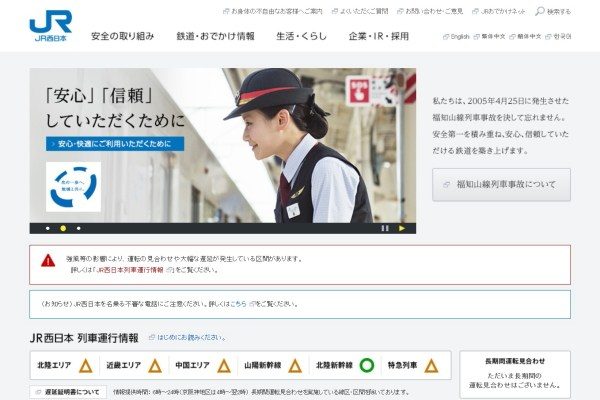Screen dimensions: 600x400
Task: Click the 遅延証明書について button
Action: [x=68, y=392]
